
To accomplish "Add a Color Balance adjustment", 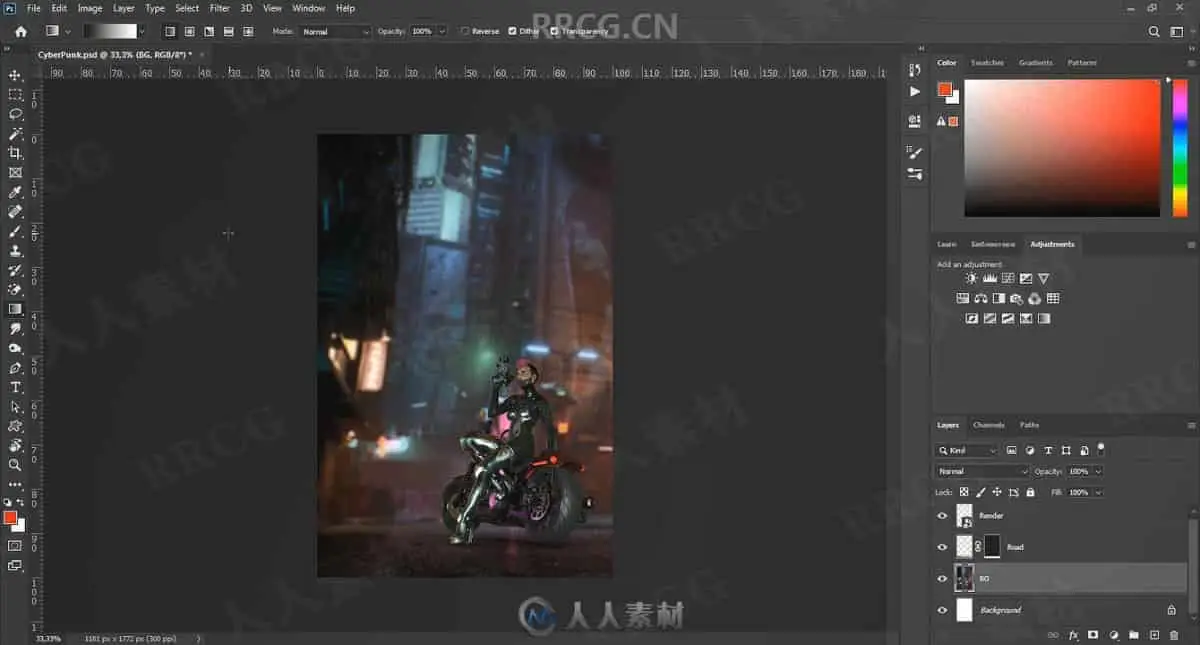I will pos(981,298).
